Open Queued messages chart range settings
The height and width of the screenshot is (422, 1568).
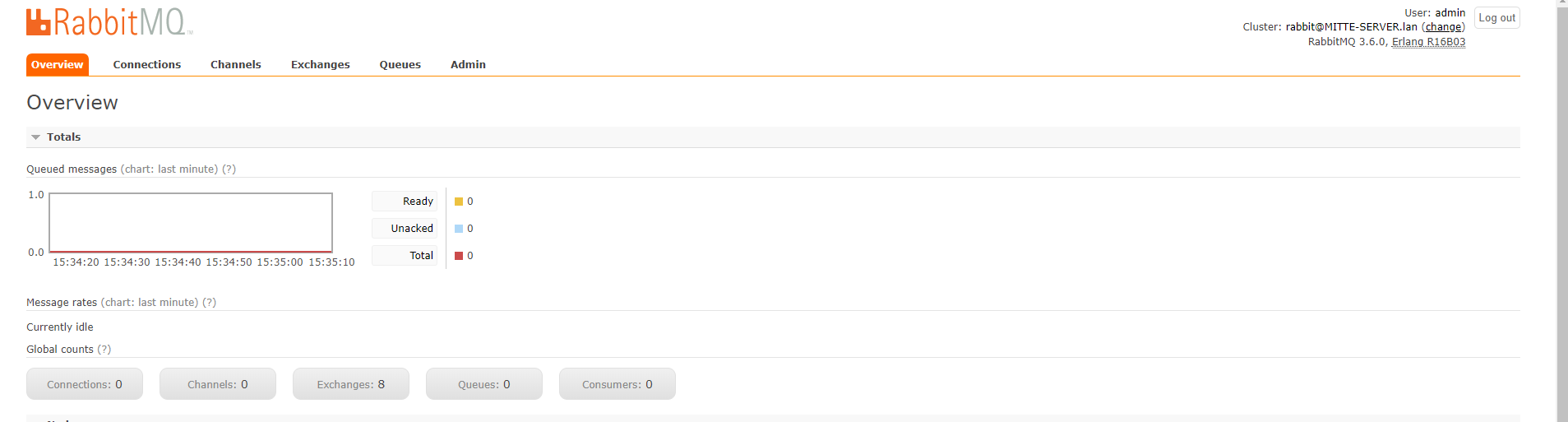click(x=169, y=169)
